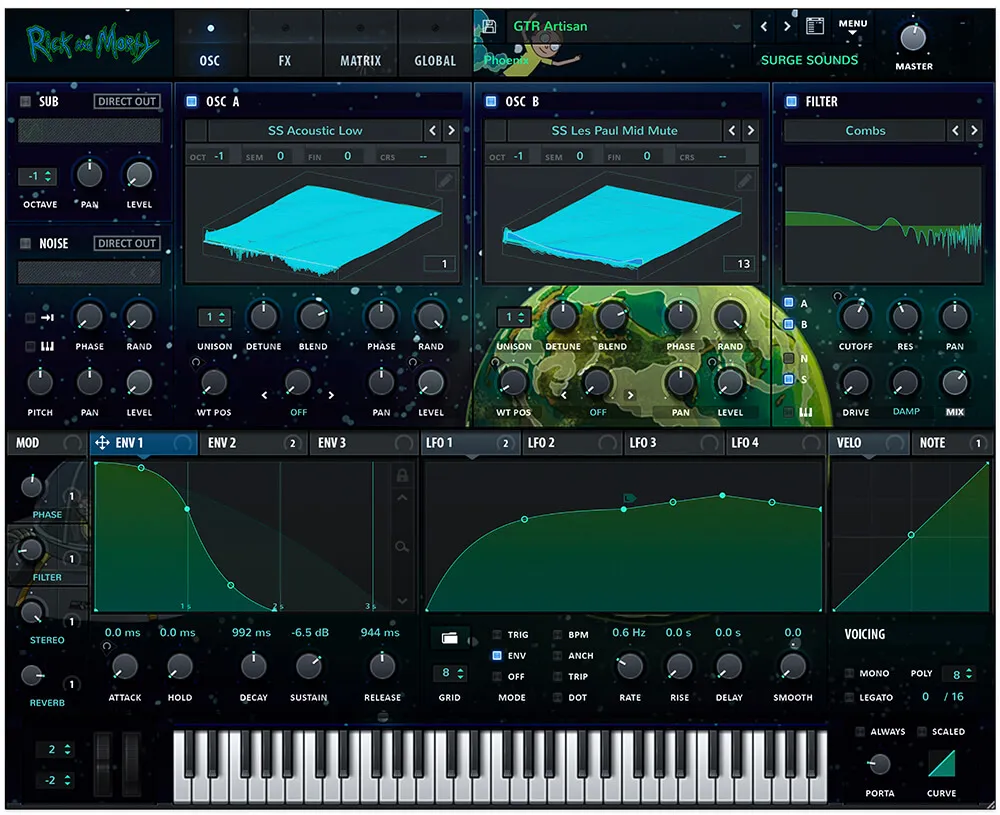The height and width of the screenshot is (815, 1000).
Task: Click the OSC A wavetable edit pencil icon
Action: click(445, 181)
